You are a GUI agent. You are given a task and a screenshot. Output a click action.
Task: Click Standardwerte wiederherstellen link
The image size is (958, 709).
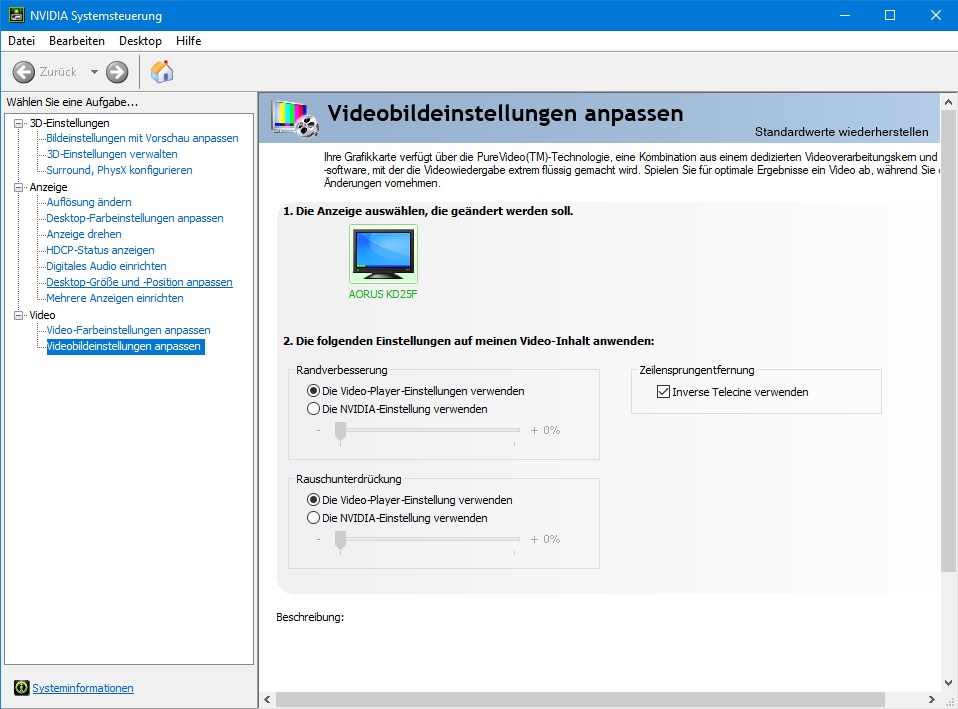[x=841, y=132]
